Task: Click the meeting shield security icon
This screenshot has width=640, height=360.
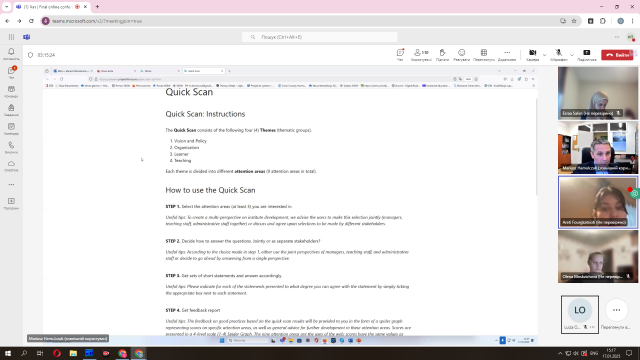Action: pyautogui.click(x=30, y=55)
